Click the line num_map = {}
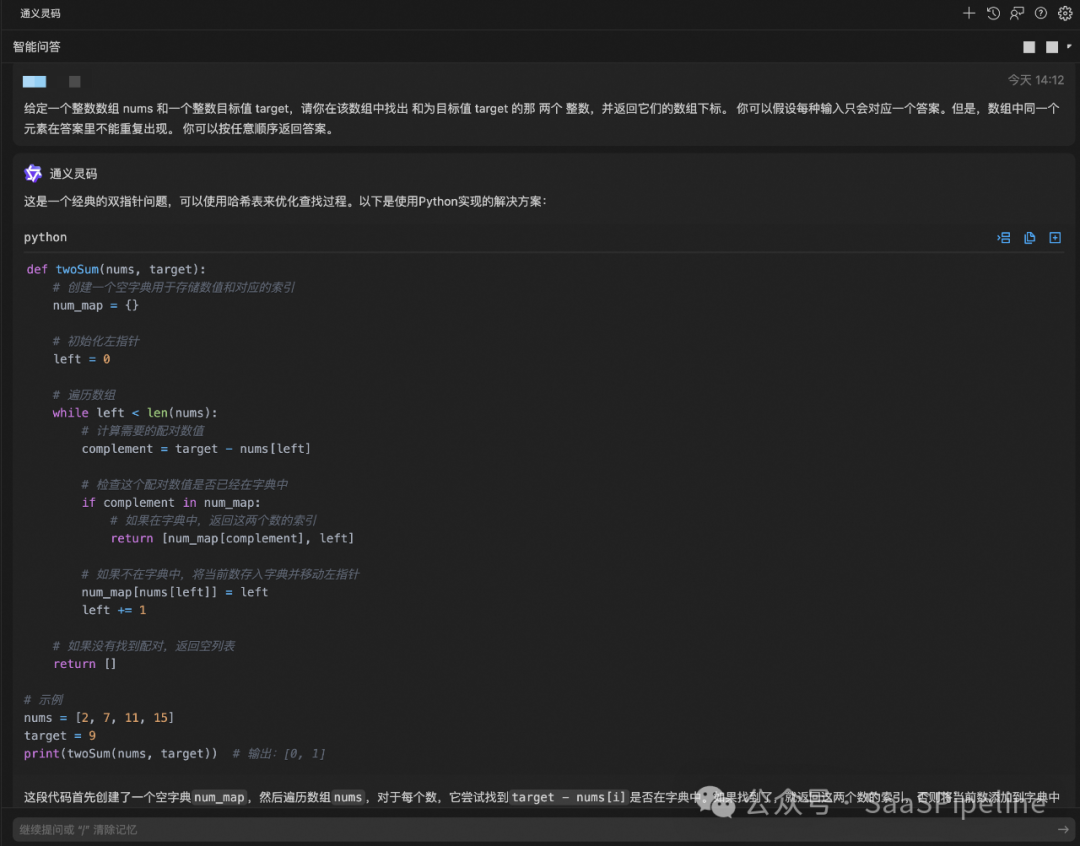 coord(96,305)
